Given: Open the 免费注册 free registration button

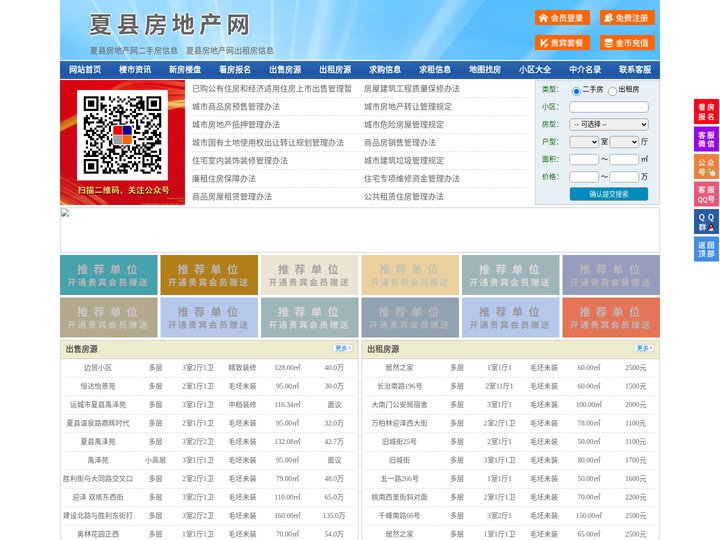Looking at the screenshot, I should (x=627, y=18).
